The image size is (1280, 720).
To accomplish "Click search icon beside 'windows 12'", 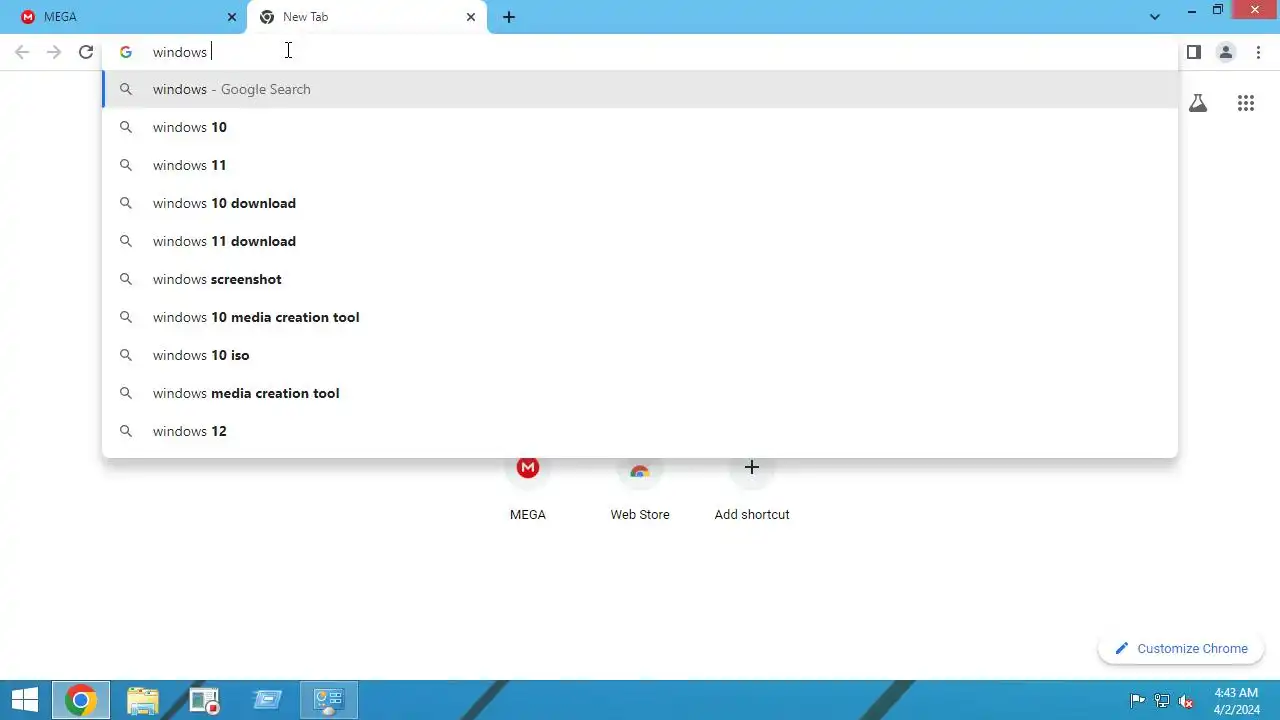I will 126,431.
